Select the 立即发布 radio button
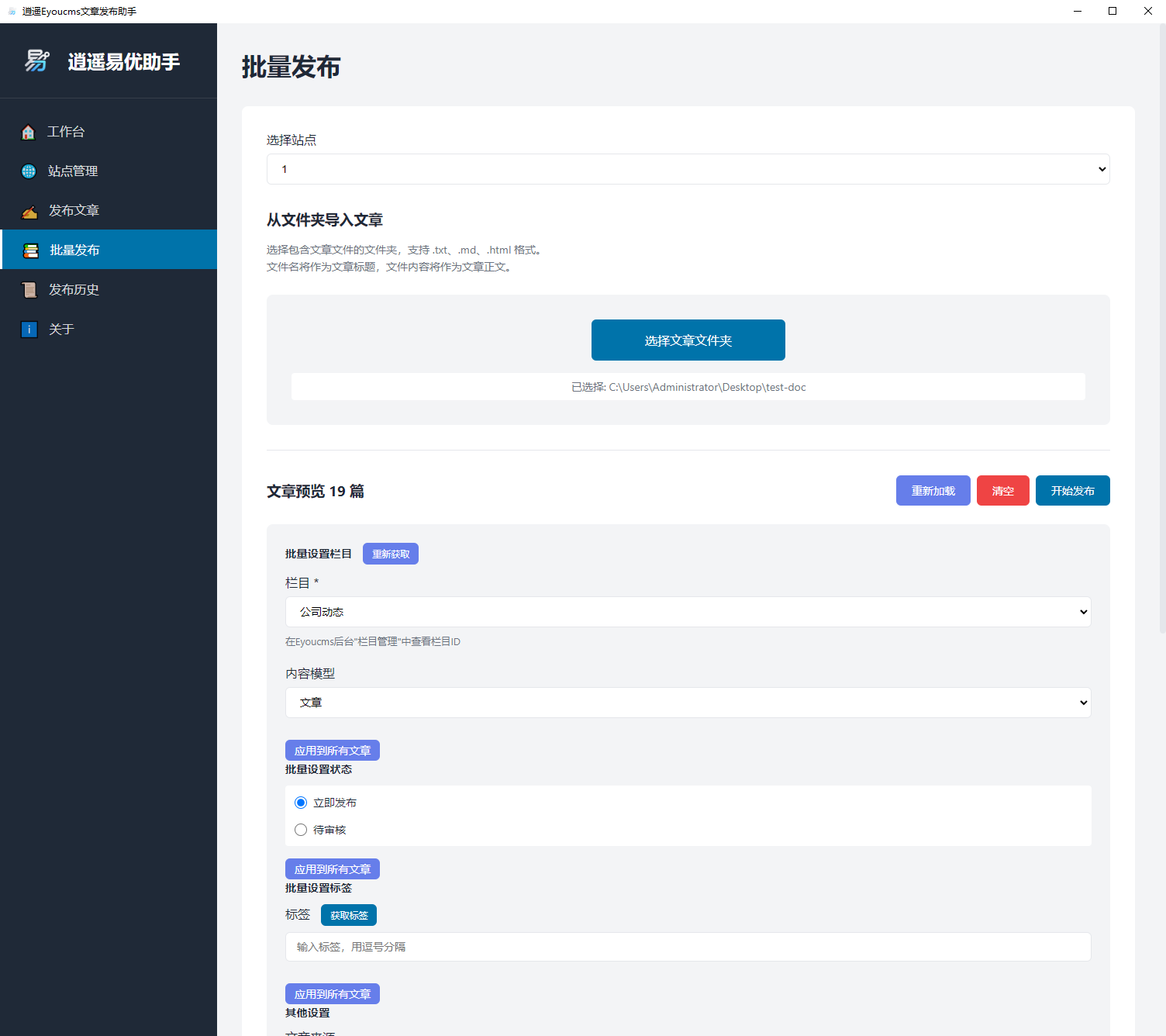 (301, 803)
